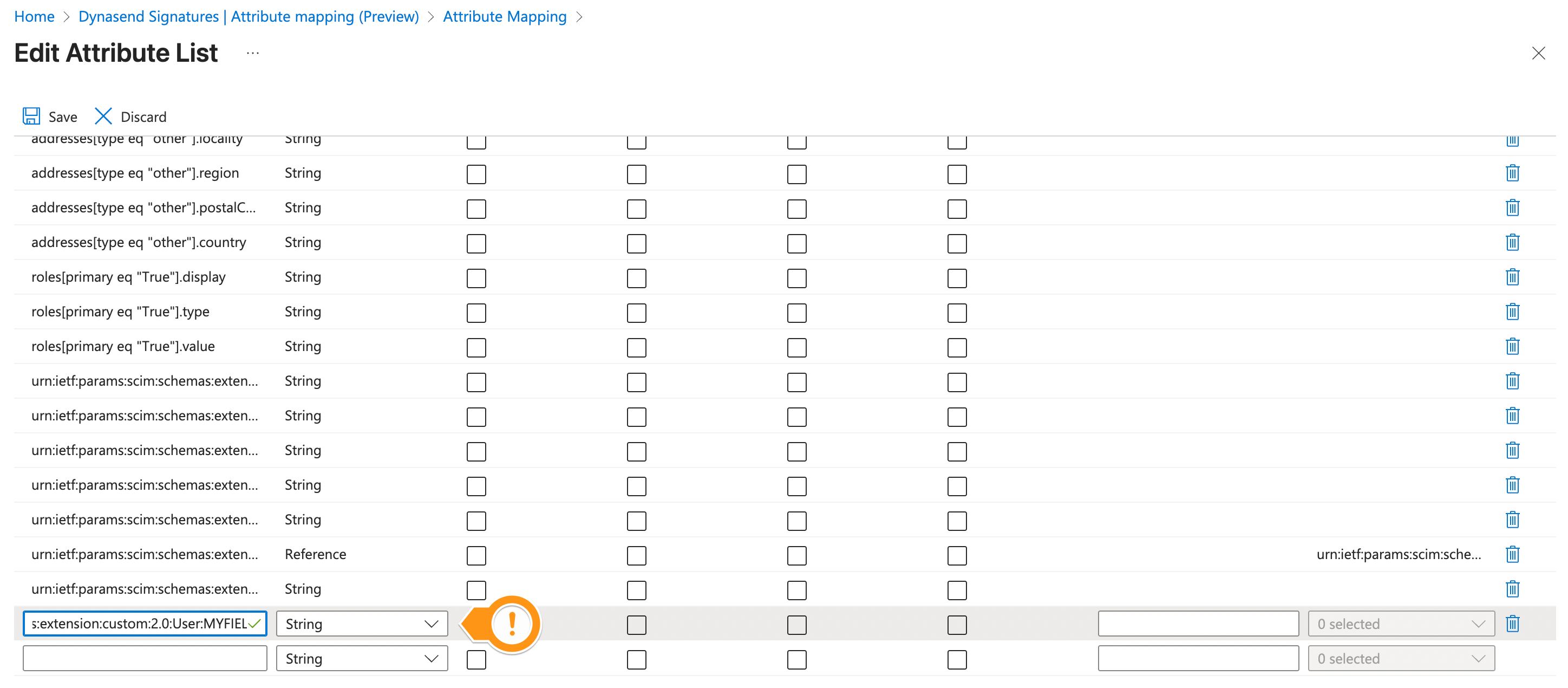Navigate to Home via the breadcrumb
This screenshot has width=1568, height=688.
[x=34, y=16]
